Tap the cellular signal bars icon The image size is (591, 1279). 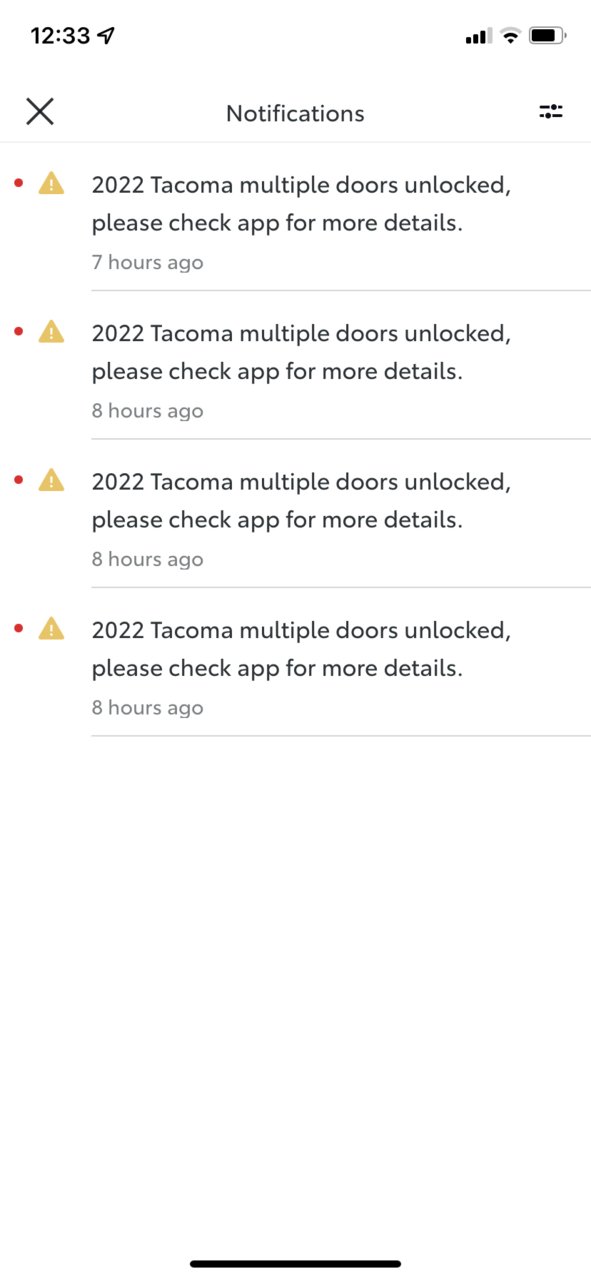[x=478, y=37]
